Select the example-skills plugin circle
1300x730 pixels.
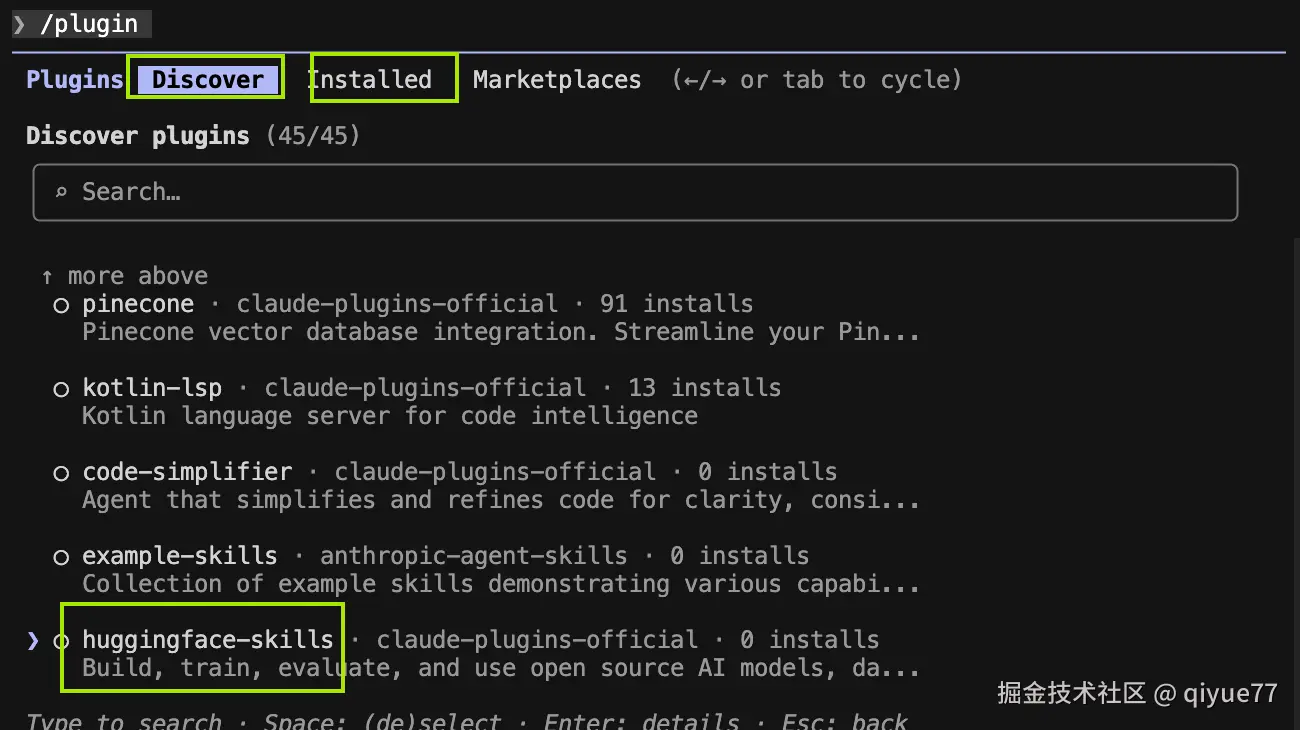[x=61, y=557]
